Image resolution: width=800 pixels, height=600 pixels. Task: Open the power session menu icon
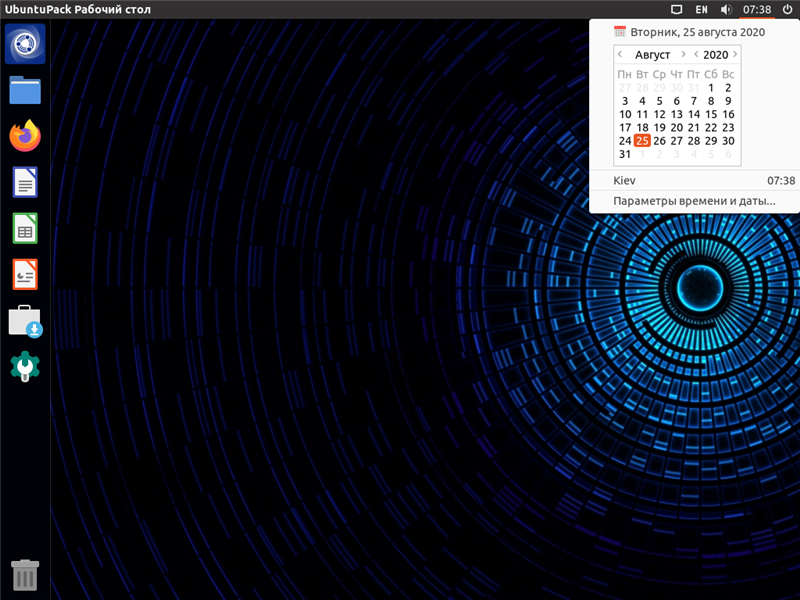tap(787, 10)
